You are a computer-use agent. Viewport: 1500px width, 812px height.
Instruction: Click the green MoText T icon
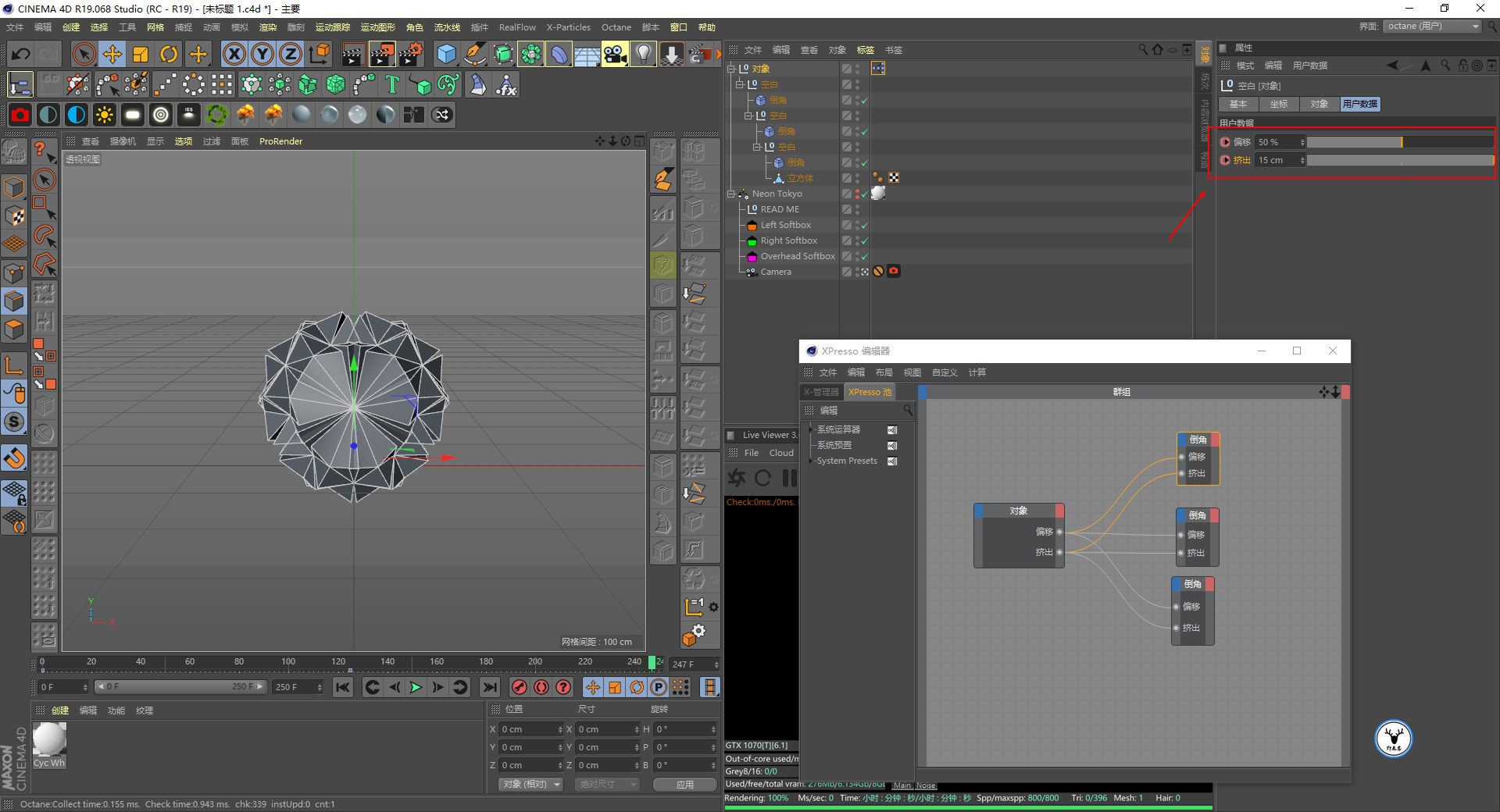point(392,84)
